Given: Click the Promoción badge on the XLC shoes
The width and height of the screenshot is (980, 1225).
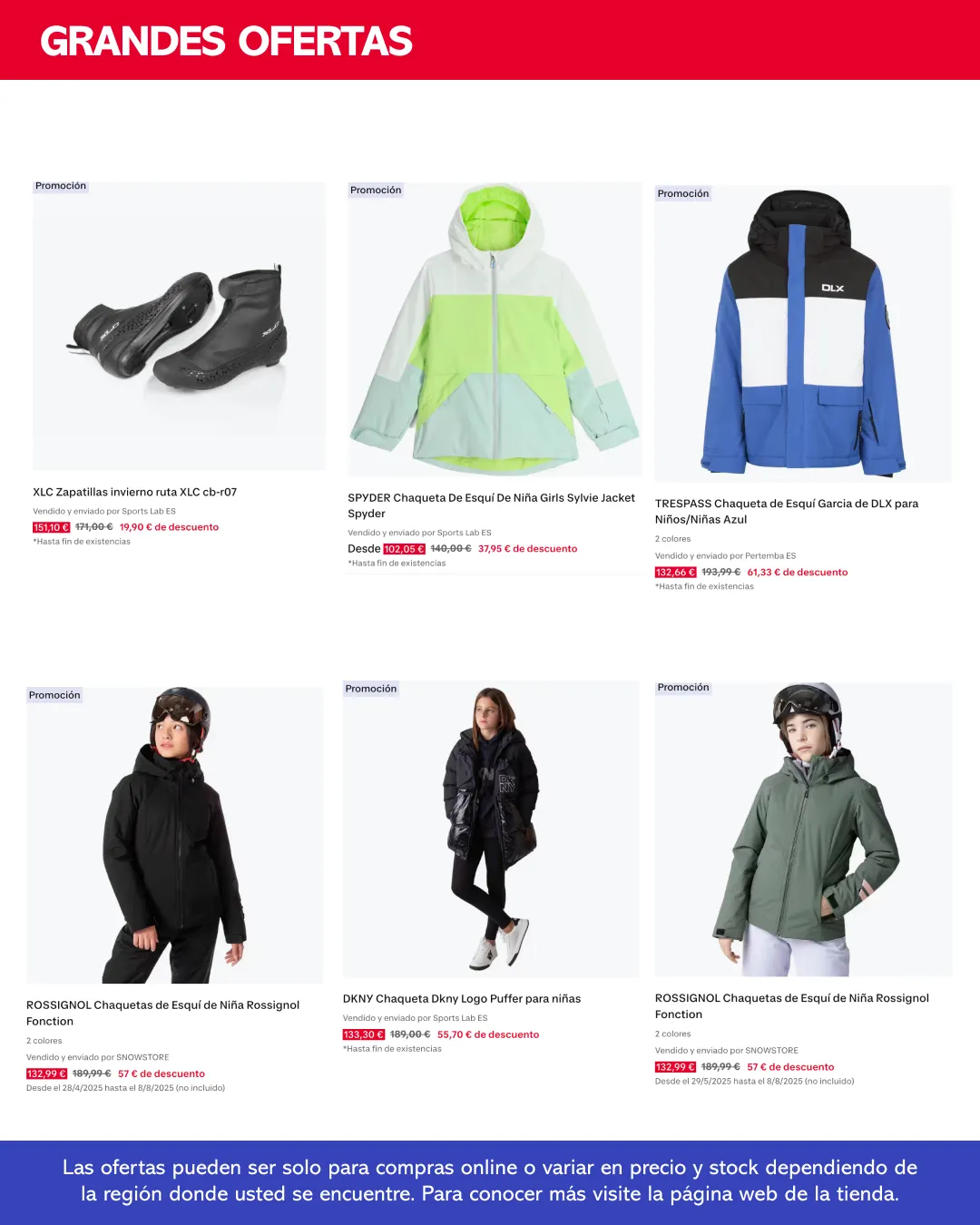Looking at the screenshot, I should 61,186.
